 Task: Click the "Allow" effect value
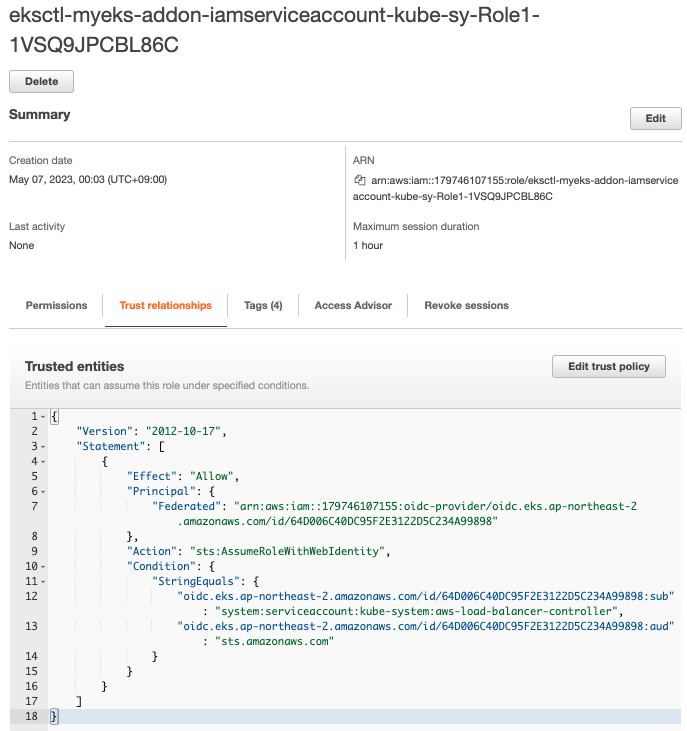pyautogui.click(x=211, y=476)
